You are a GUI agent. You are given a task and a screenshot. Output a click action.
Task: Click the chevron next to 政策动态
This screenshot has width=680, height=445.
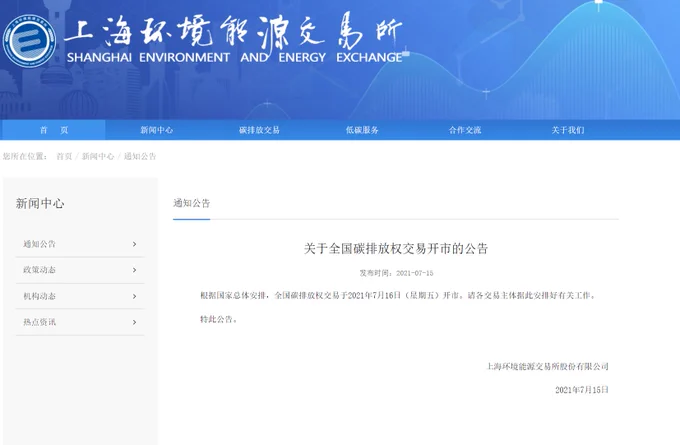[134, 270]
